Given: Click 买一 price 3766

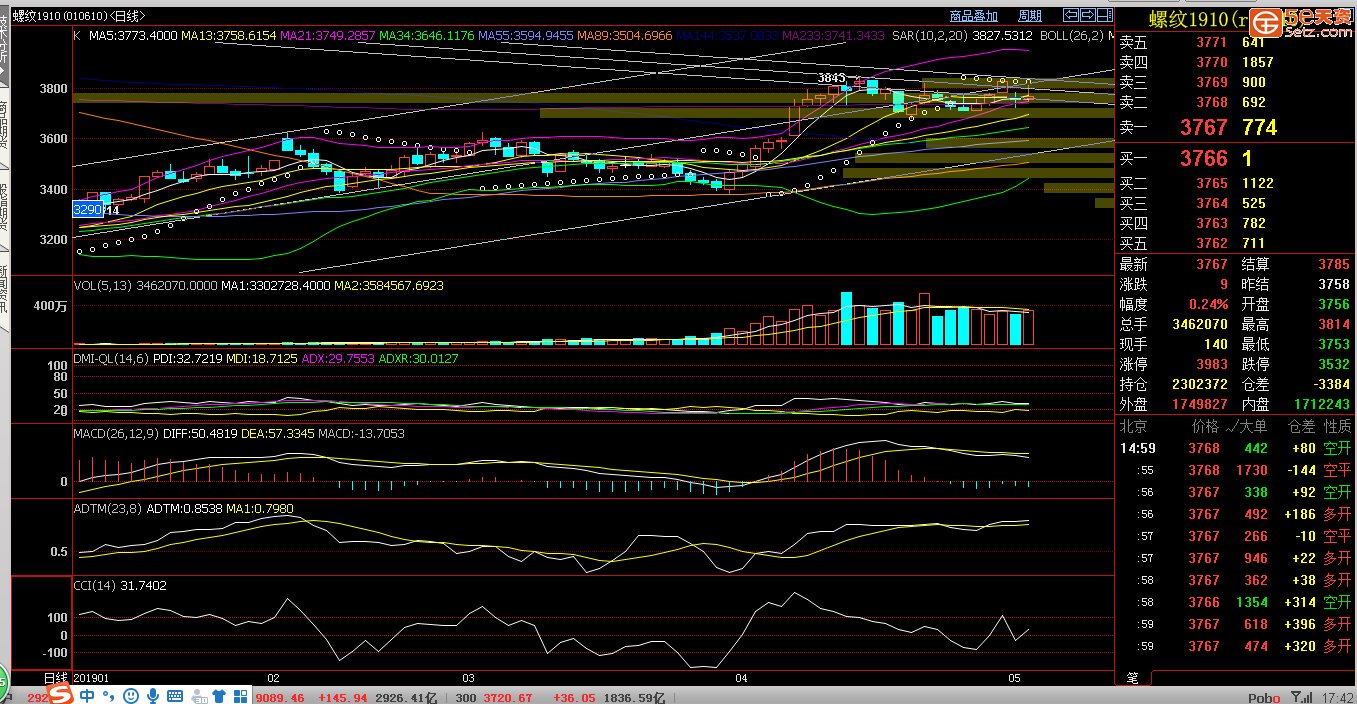Looking at the screenshot, I should click(1203, 158).
